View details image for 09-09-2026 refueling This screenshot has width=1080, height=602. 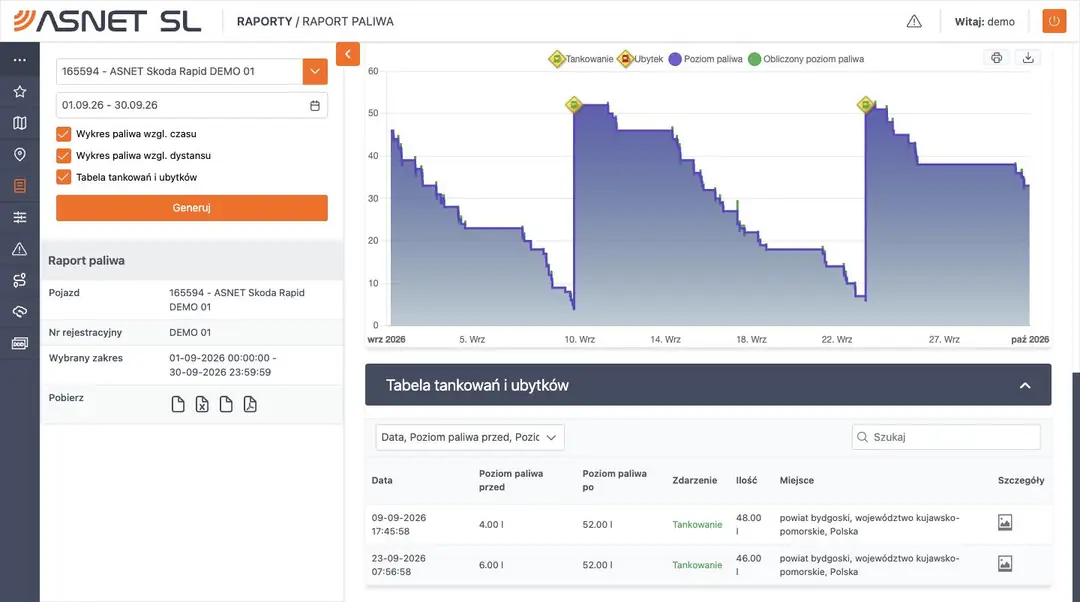click(x=1005, y=523)
